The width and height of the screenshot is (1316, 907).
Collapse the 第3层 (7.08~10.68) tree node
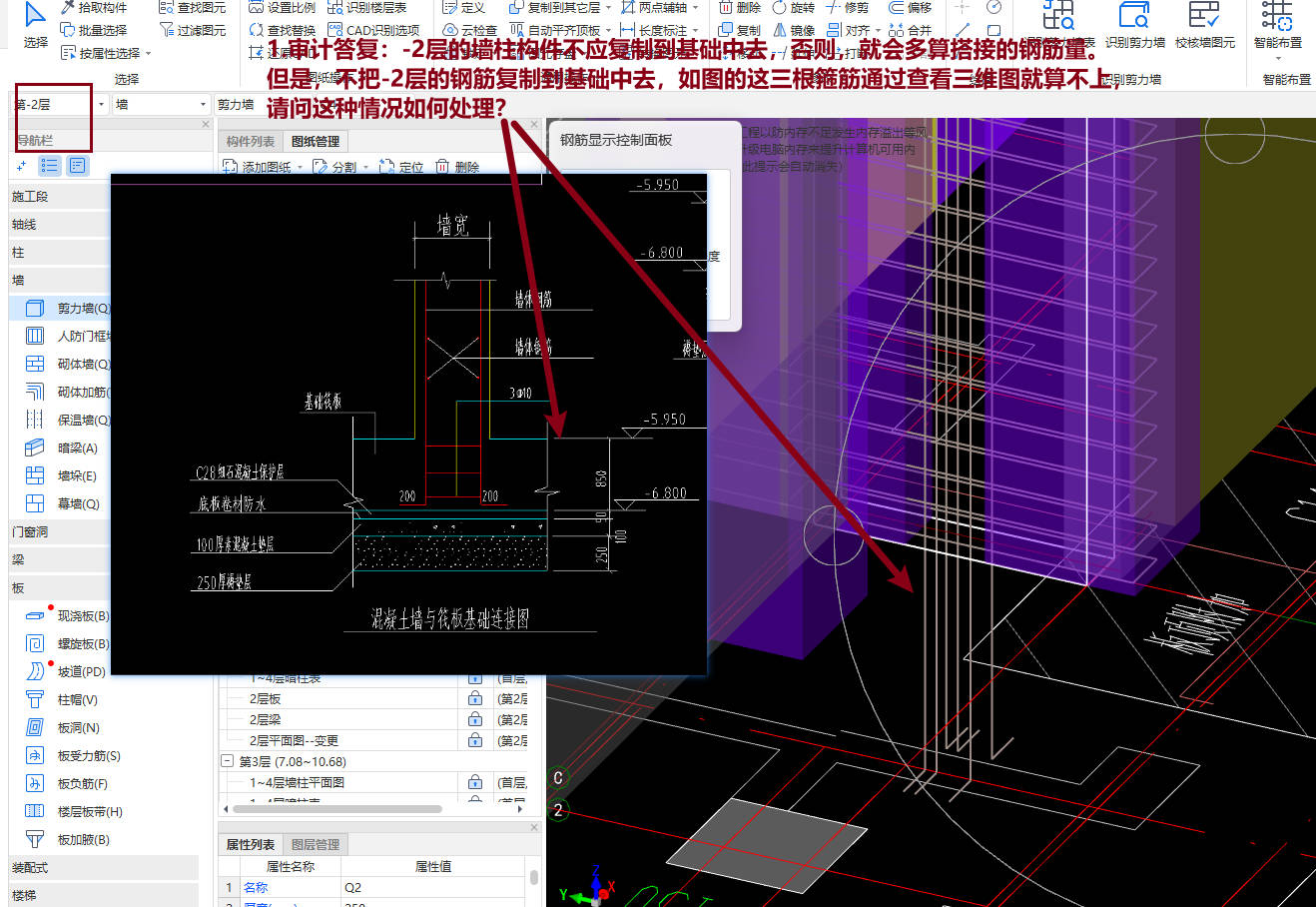(x=227, y=761)
